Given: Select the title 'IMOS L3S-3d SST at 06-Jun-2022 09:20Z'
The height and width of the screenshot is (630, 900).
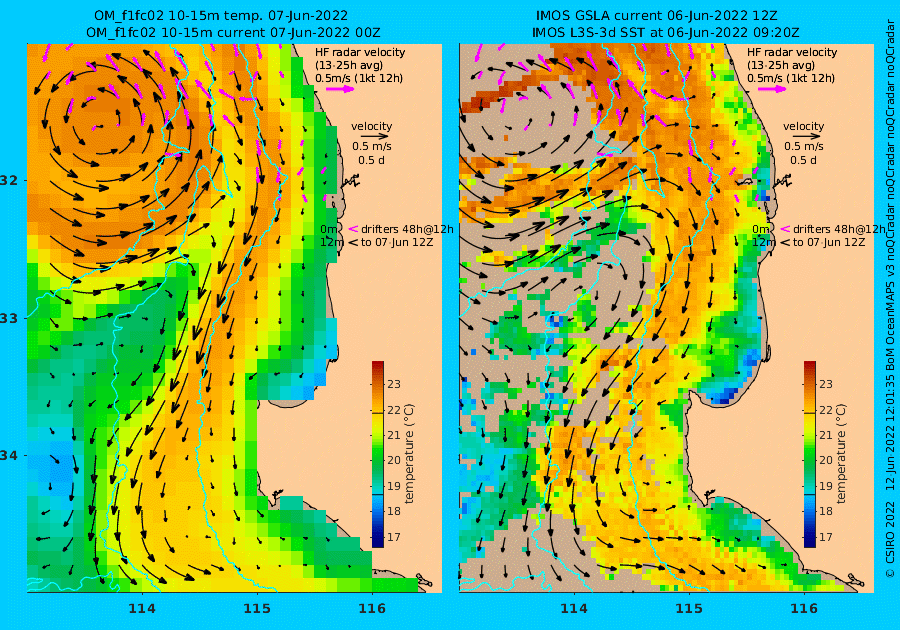Looking at the screenshot, I should point(665,33).
